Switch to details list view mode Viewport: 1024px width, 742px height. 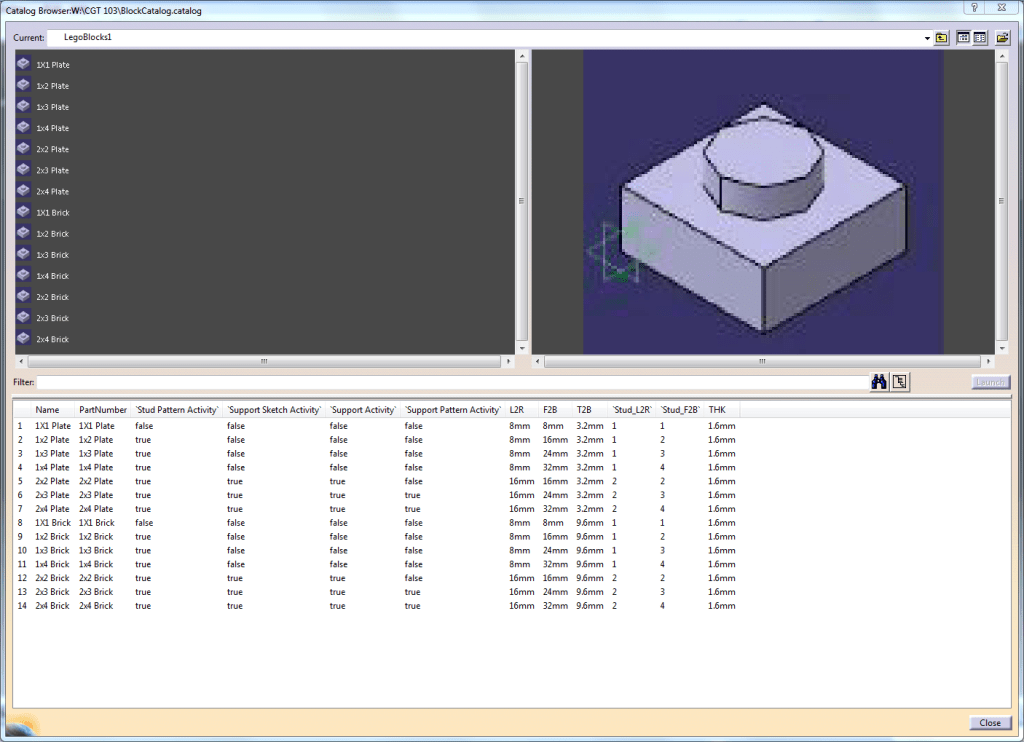click(x=980, y=38)
